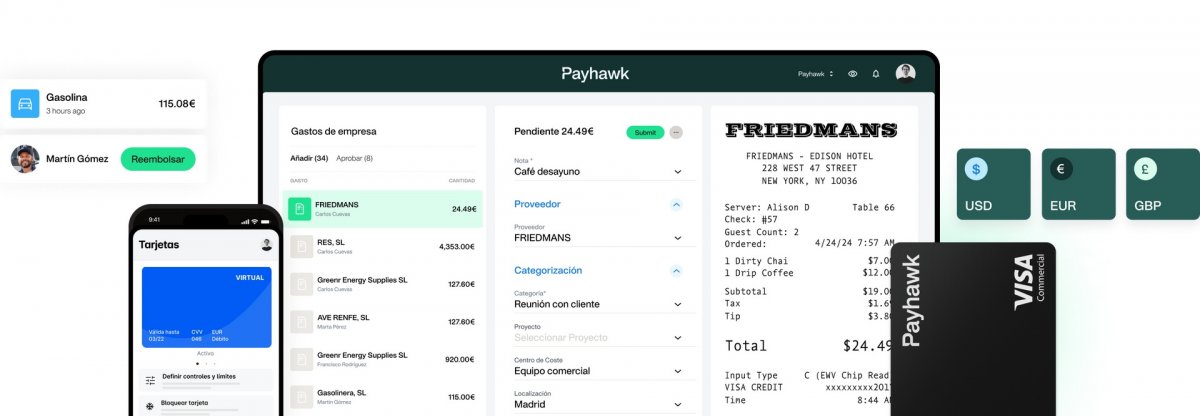Click the VISA Commercial logo on the black card
The width and height of the screenshot is (1200, 416).
tap(1029, 282)
